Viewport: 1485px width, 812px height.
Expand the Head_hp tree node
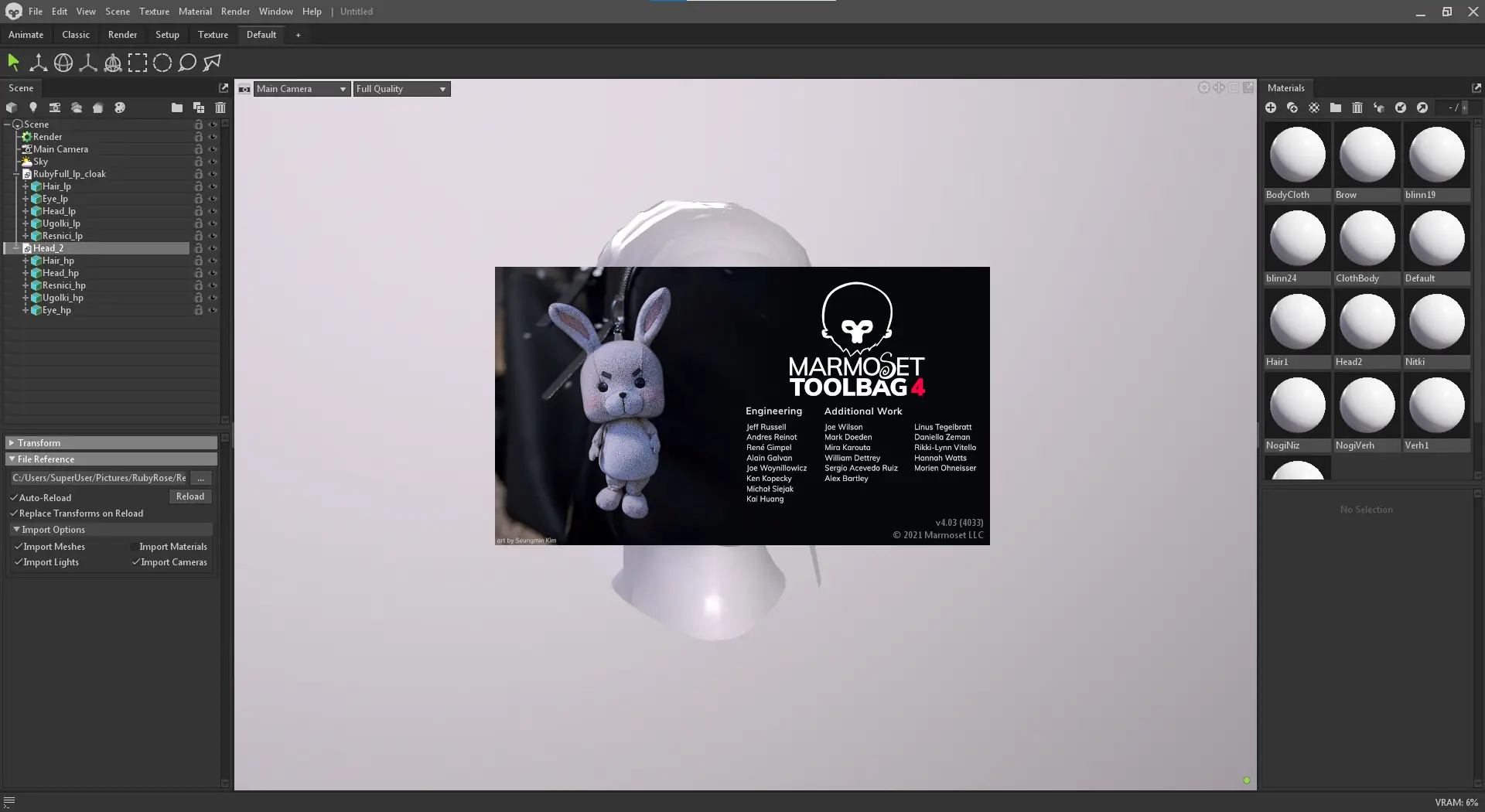[26, 273]
